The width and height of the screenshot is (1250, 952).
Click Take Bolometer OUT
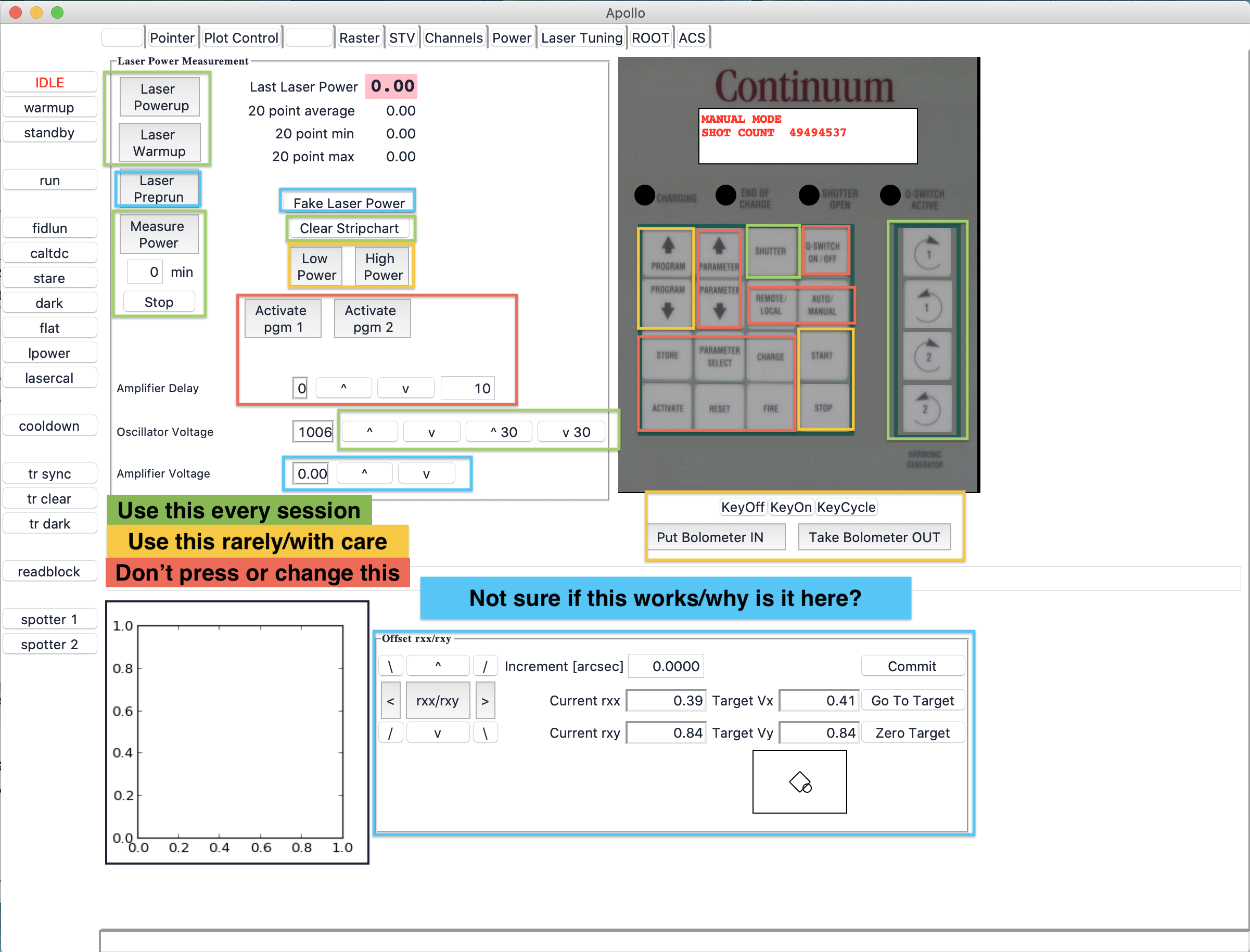[x=874, y=537]
